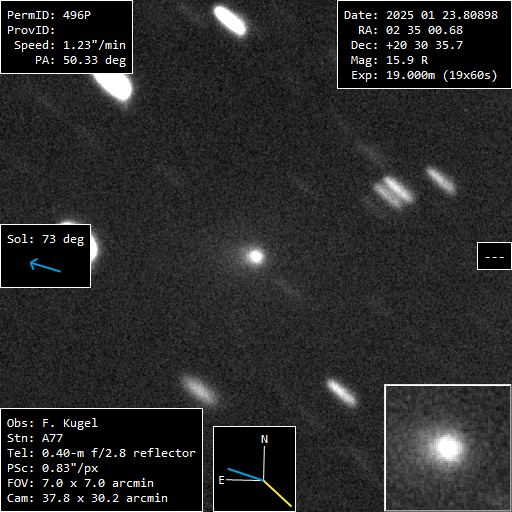
Task: Click the zoomed comet inset thumbnail
Action: (448, 448)
